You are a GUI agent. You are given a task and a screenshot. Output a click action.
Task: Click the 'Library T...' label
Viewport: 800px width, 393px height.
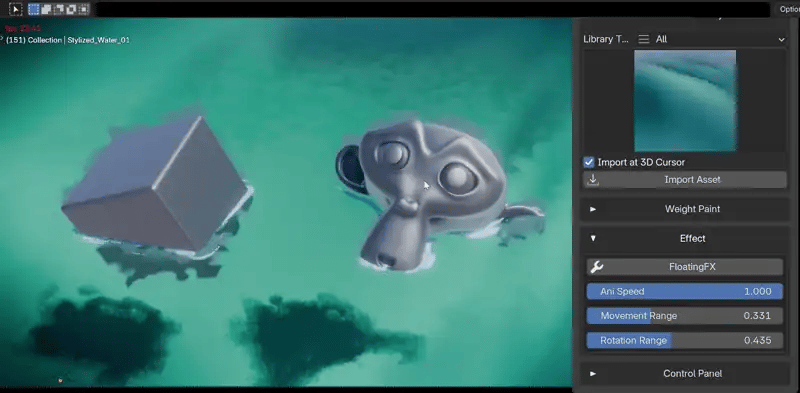point(606,39)
